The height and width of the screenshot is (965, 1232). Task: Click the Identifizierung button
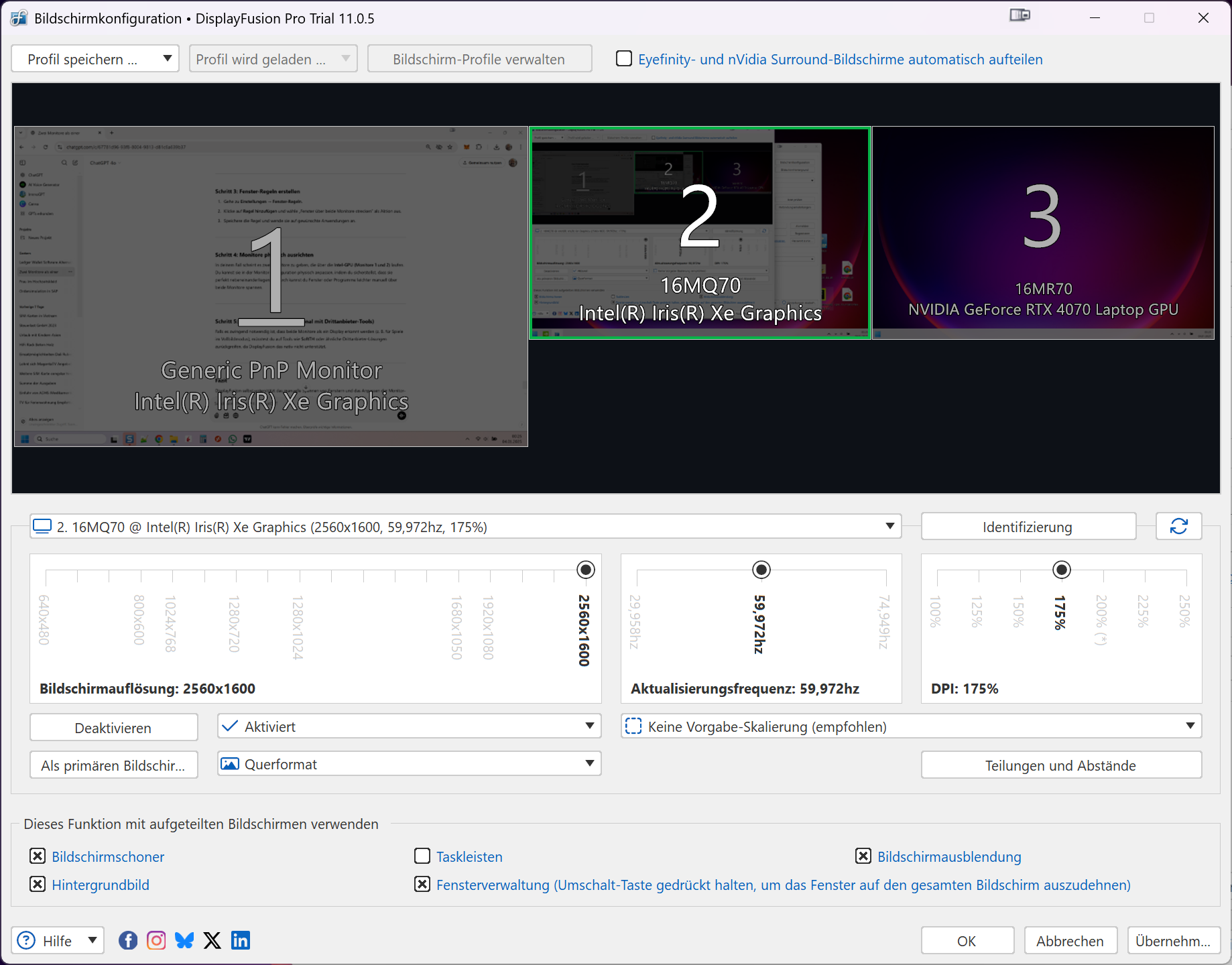coord(1028,527)
